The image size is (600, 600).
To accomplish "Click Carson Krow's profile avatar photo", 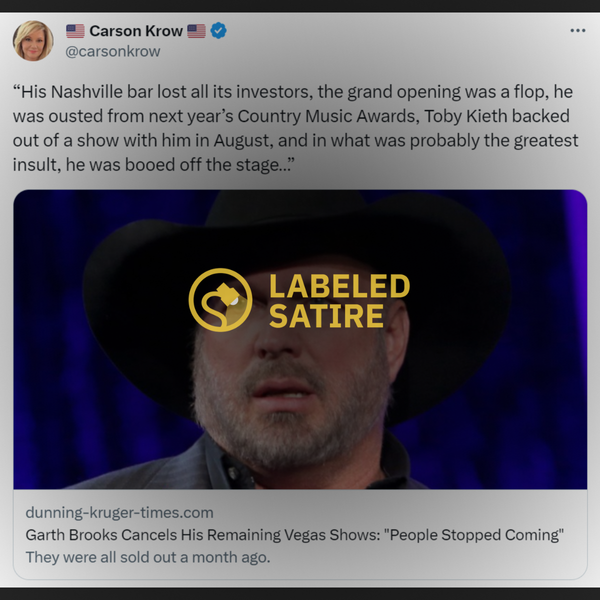I will point(33,41).
